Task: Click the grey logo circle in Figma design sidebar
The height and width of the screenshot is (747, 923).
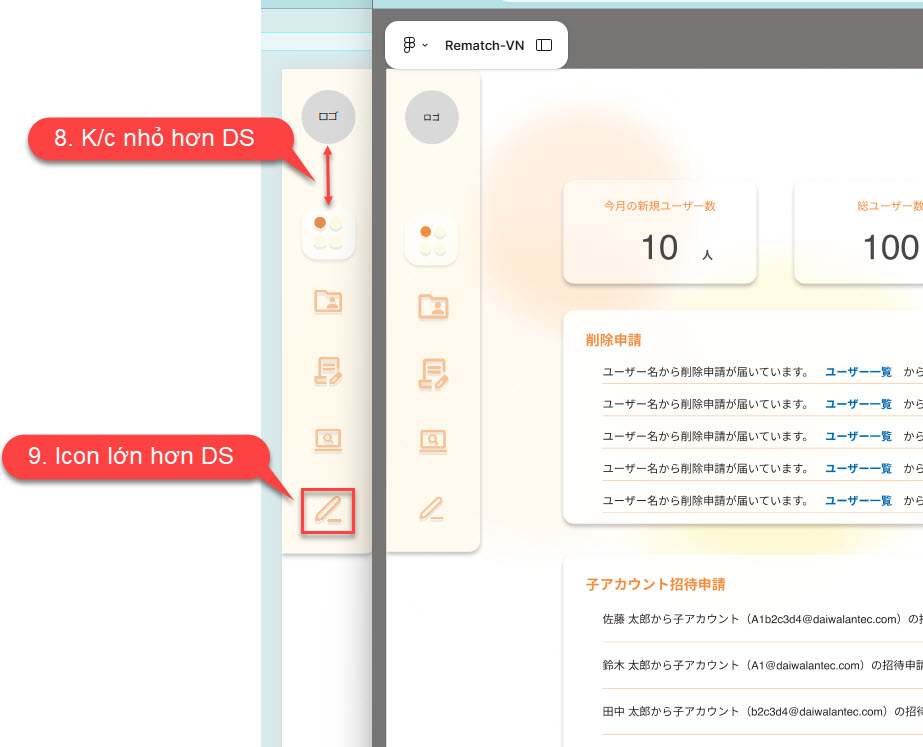Action: tap(431, 117)
